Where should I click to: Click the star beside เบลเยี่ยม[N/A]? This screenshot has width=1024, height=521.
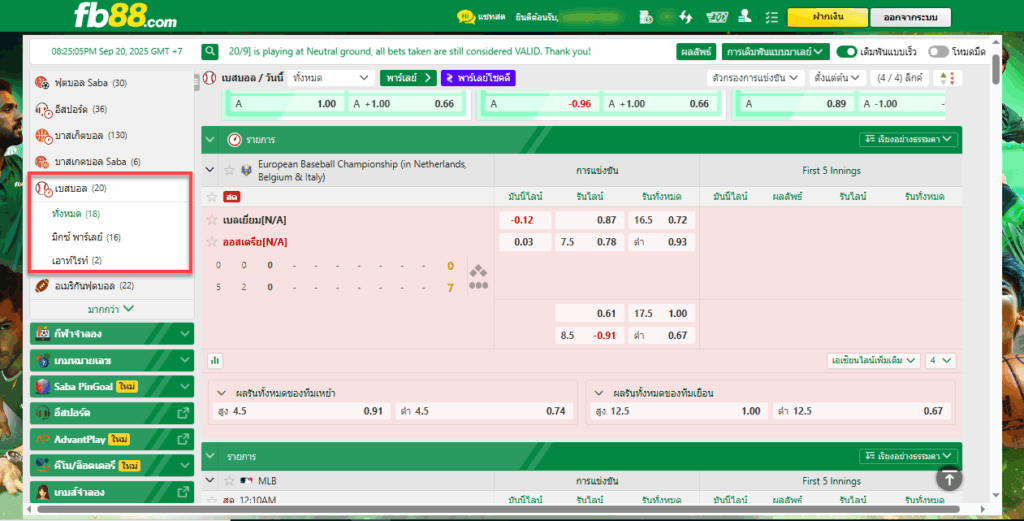pos(212,220)
